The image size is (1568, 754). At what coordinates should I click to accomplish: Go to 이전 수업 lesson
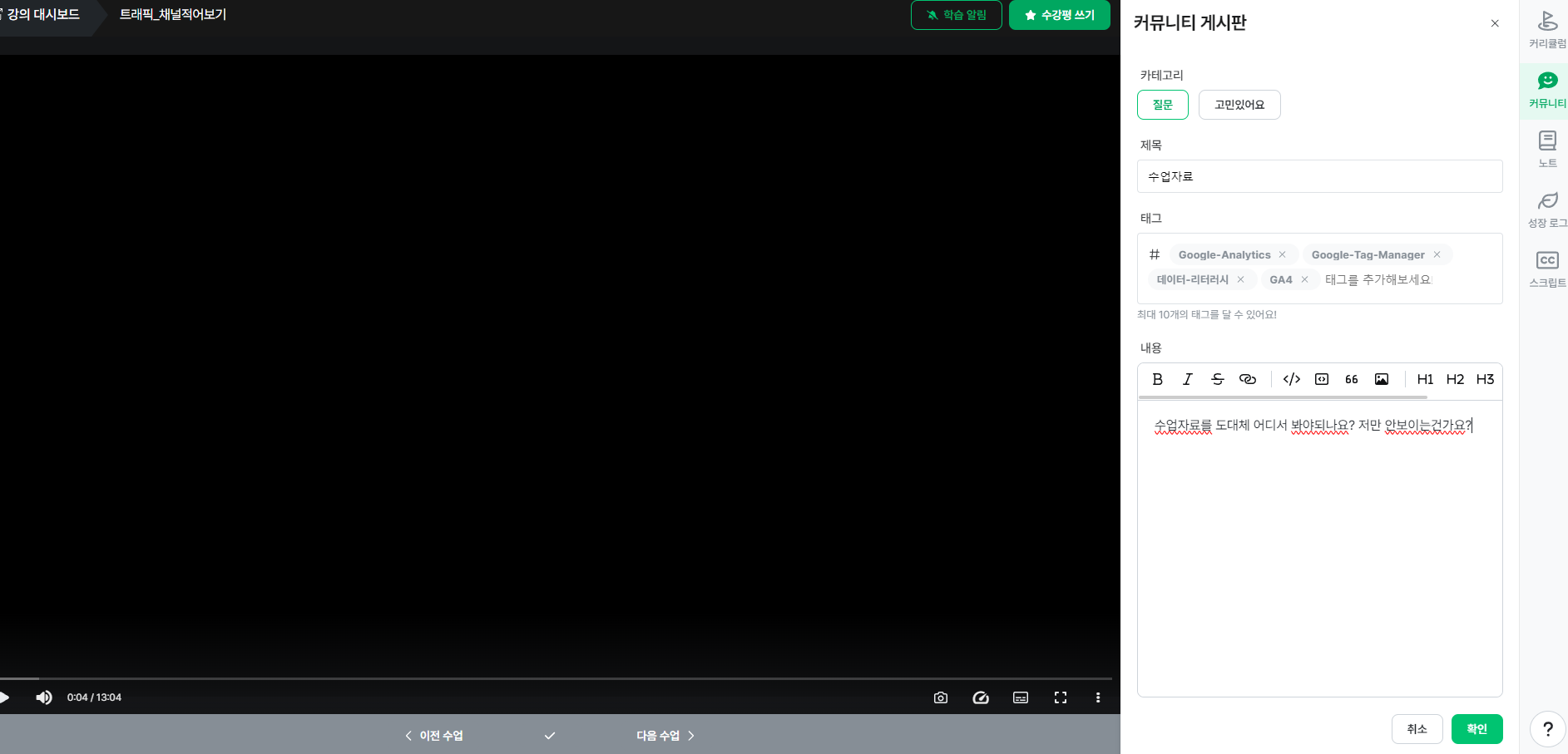(x=433, y=736)
